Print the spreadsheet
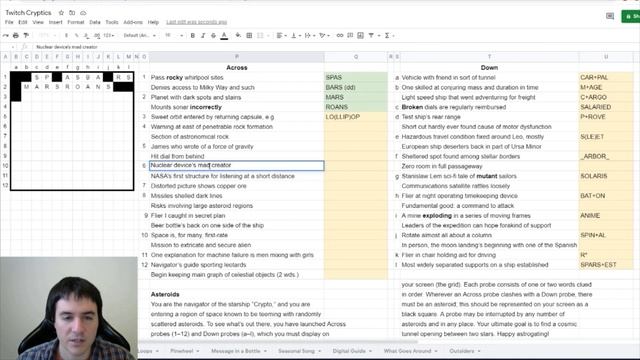 (16, 36)
